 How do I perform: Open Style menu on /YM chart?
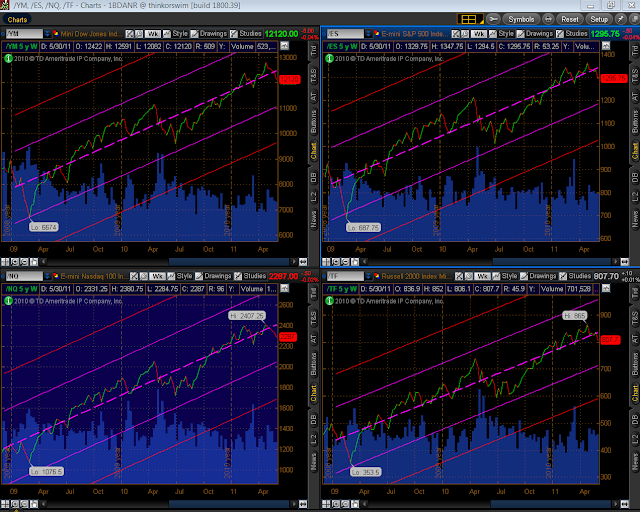point(176,33)
